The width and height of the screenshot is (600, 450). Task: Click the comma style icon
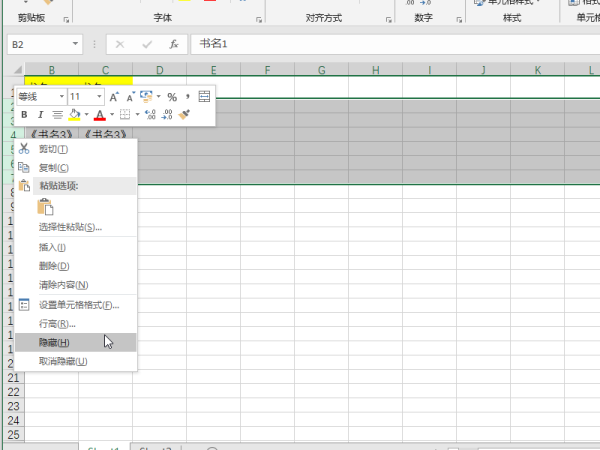(188, 97)
